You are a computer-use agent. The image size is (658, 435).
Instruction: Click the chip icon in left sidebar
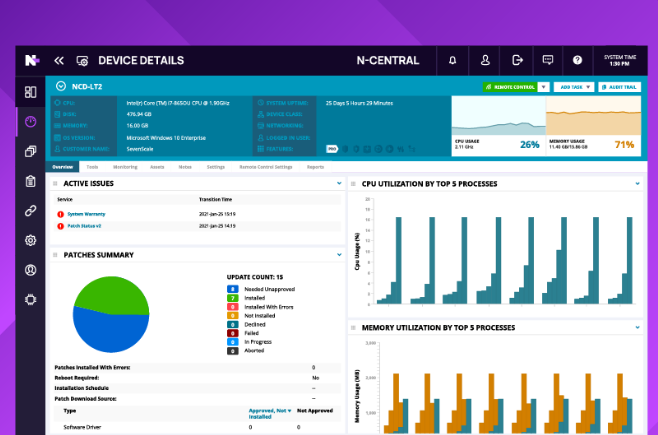pyautogui.click(x=31, y=299)
